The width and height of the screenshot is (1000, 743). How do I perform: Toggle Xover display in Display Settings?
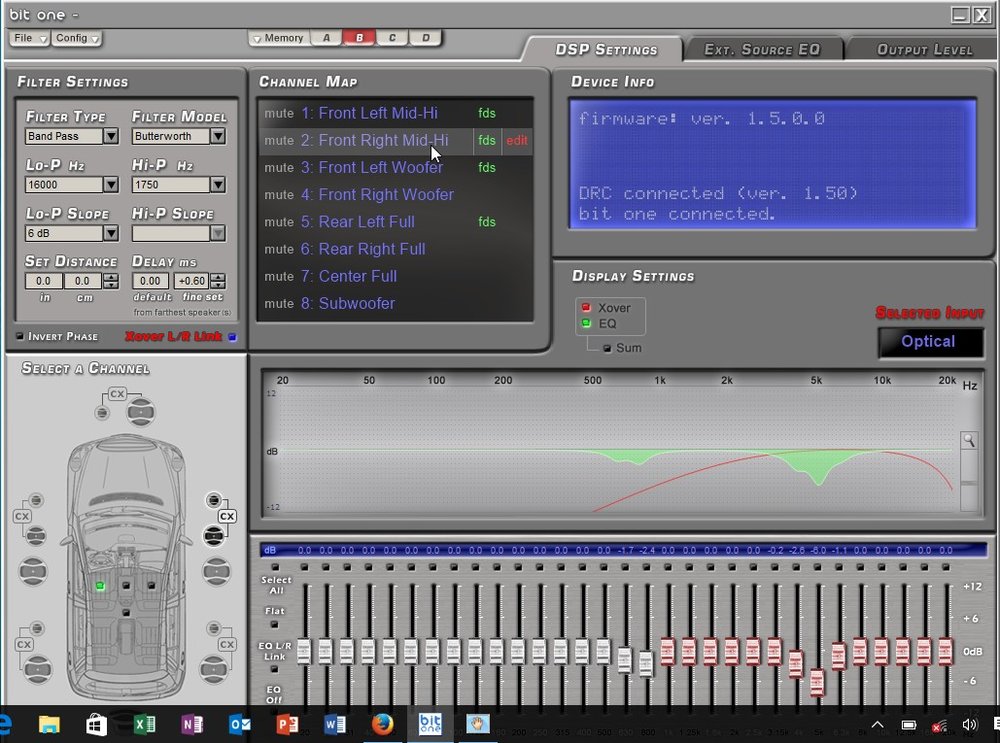586,307
